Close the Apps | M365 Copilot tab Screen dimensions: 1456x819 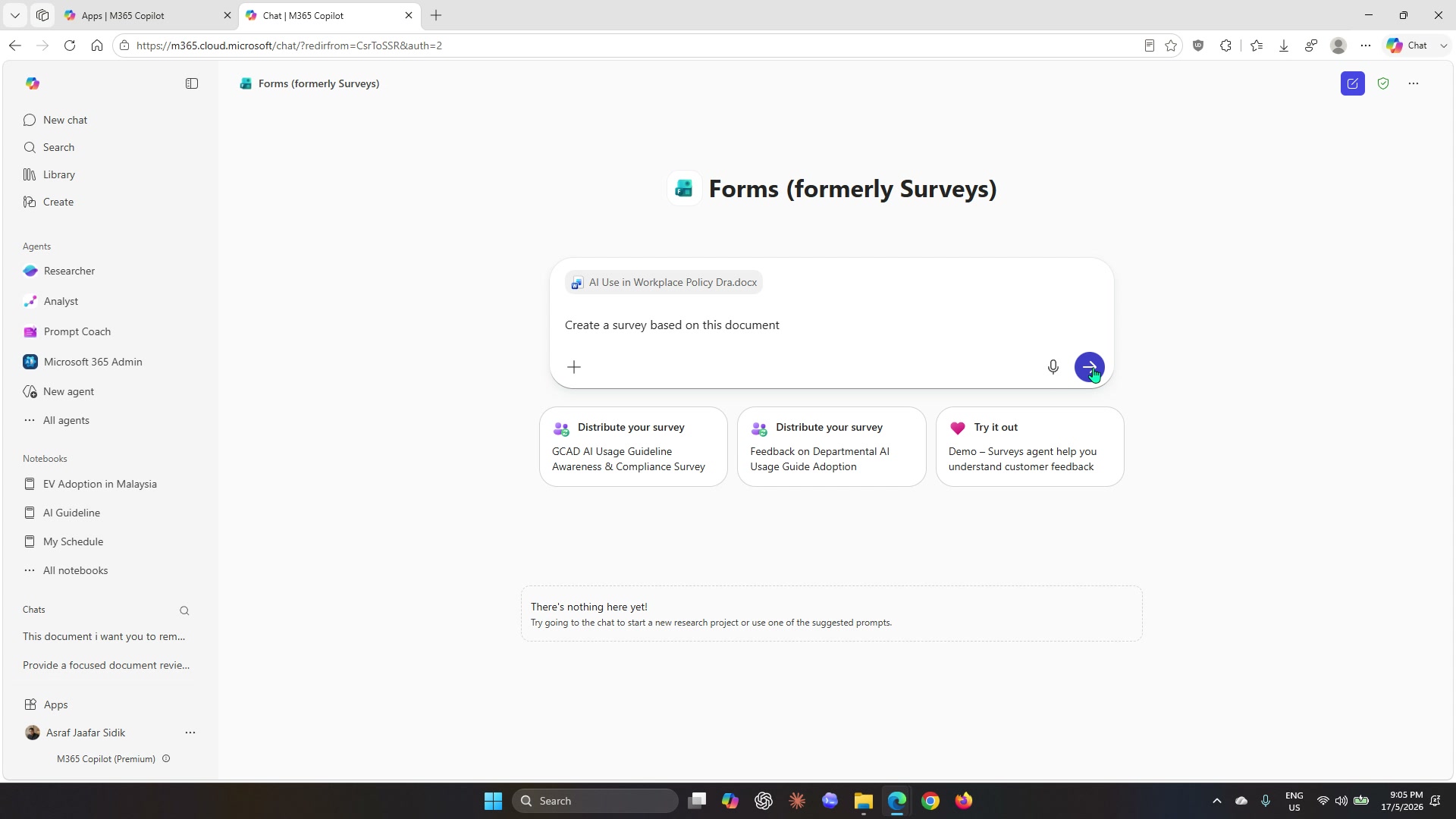click(x=227, y=15)
